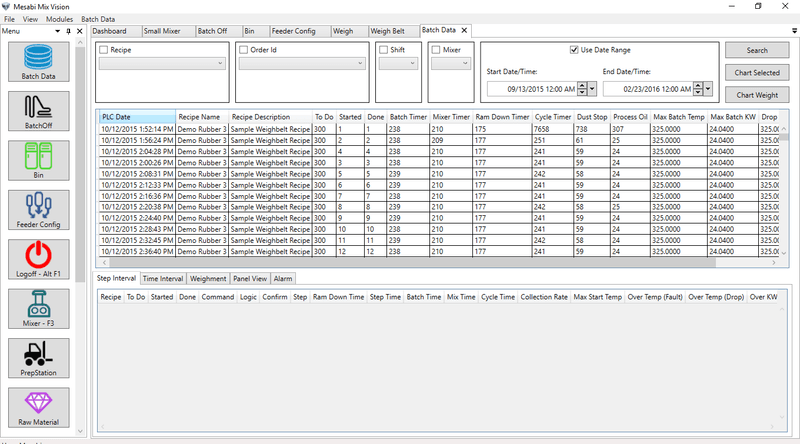This screenshot has width=800, height=444.
Task: Sort by Cycle Timer column header
Action: (x=553, y=117)
